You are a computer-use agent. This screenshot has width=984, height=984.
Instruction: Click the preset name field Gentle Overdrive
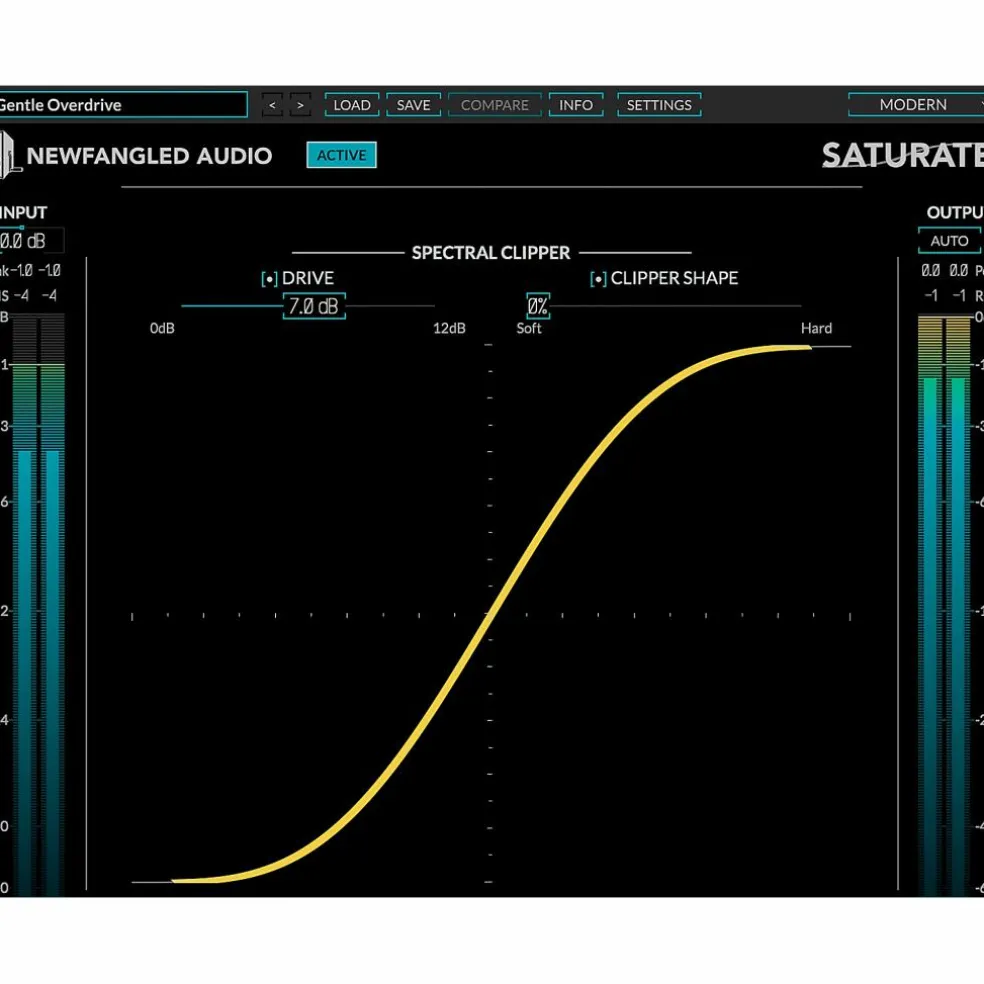[x=123, y=105]
